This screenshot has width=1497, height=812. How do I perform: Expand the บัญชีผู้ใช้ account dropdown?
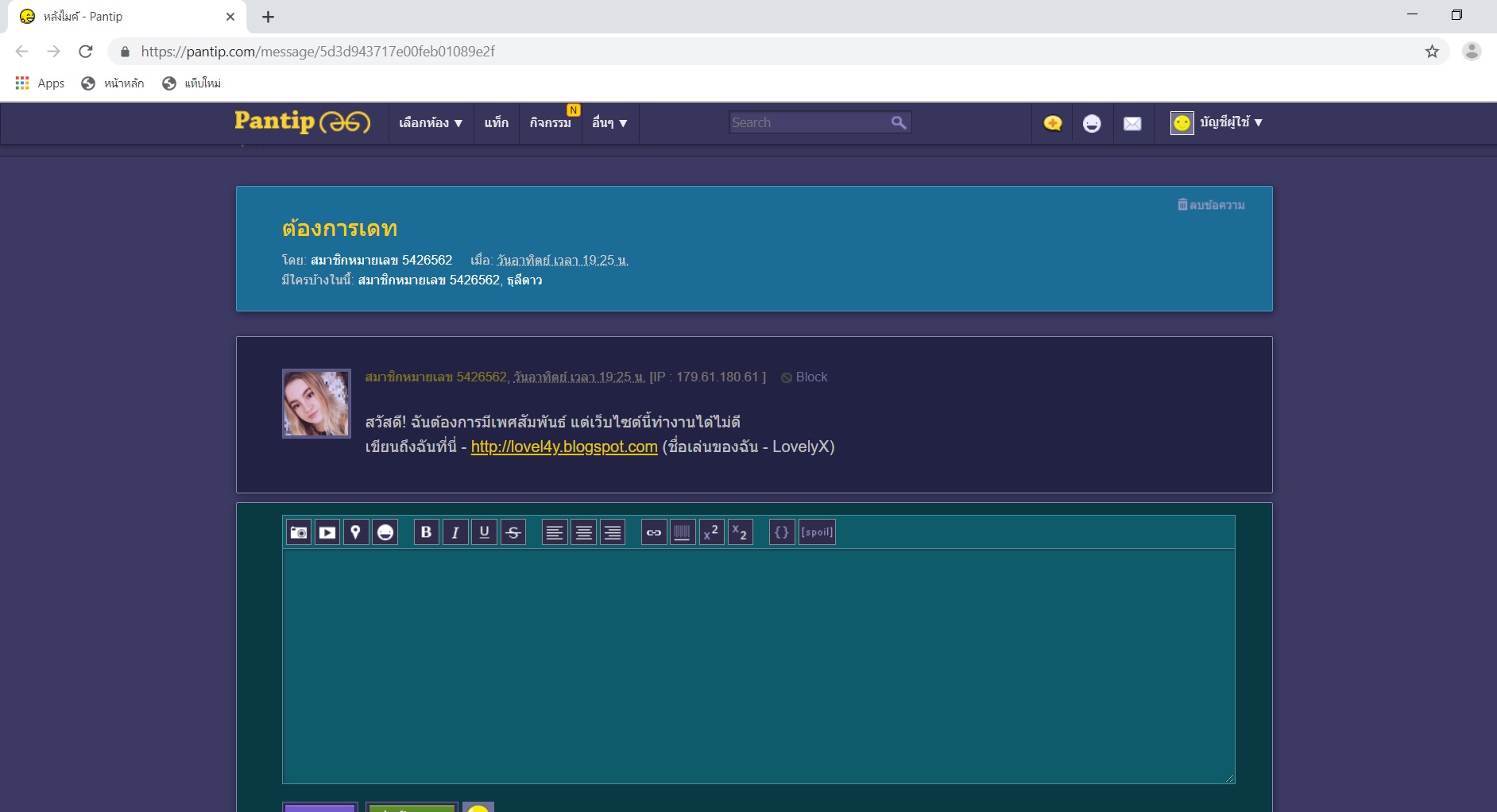point(1231,122)
